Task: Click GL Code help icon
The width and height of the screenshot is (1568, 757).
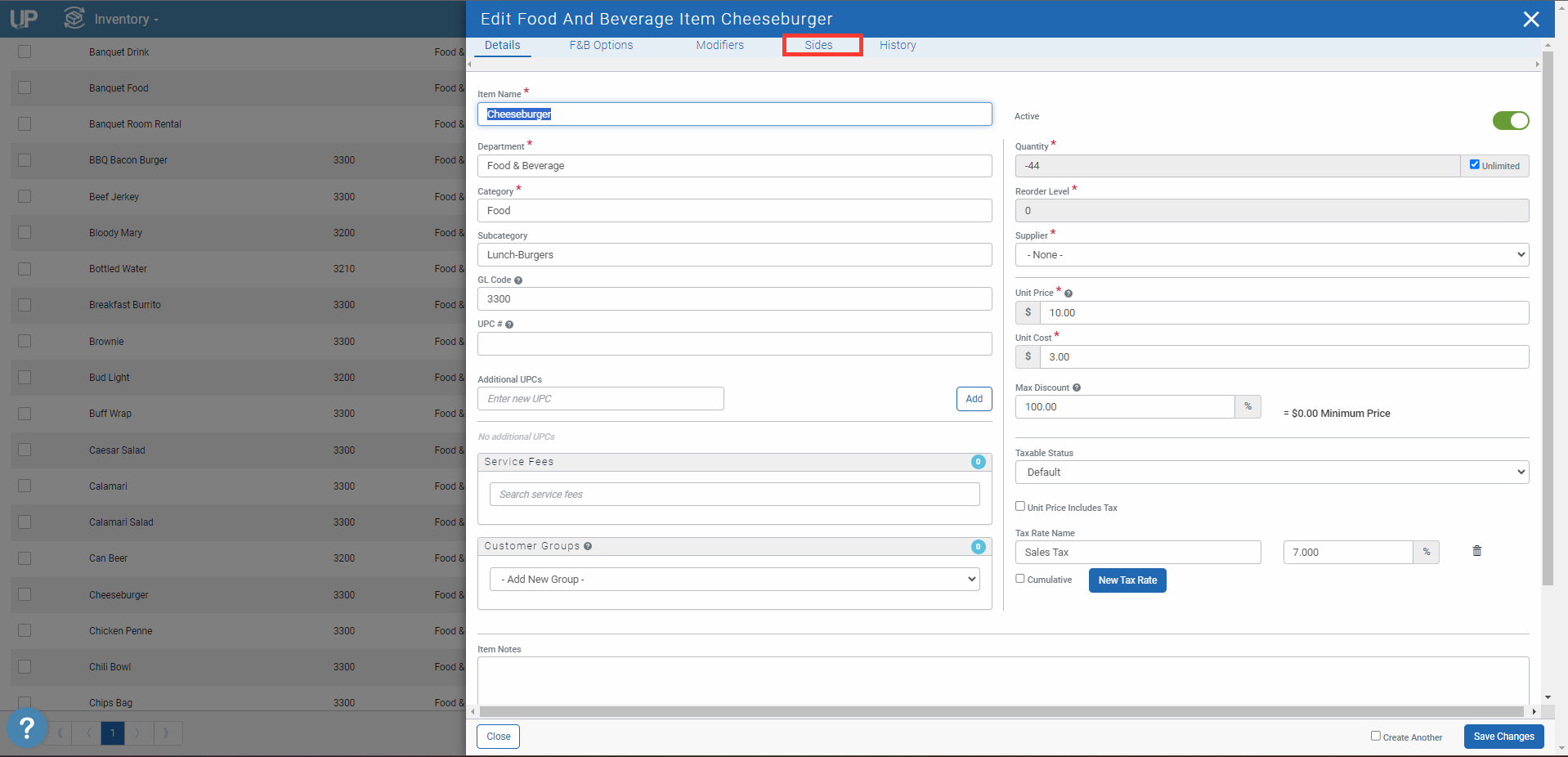Action: coord(518,280)
